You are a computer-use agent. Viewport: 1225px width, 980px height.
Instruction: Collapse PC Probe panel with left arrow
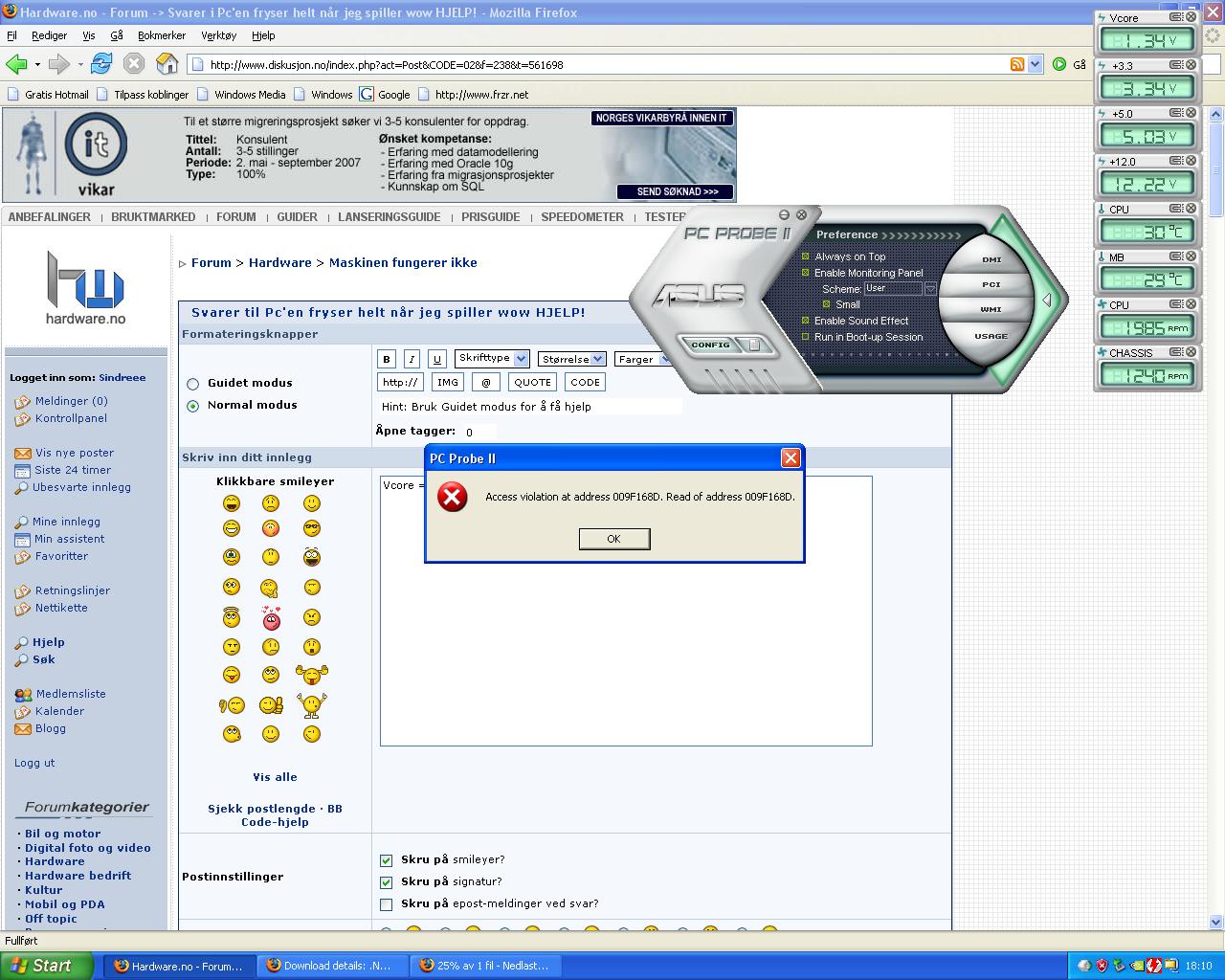click(x=1047, y=301)
